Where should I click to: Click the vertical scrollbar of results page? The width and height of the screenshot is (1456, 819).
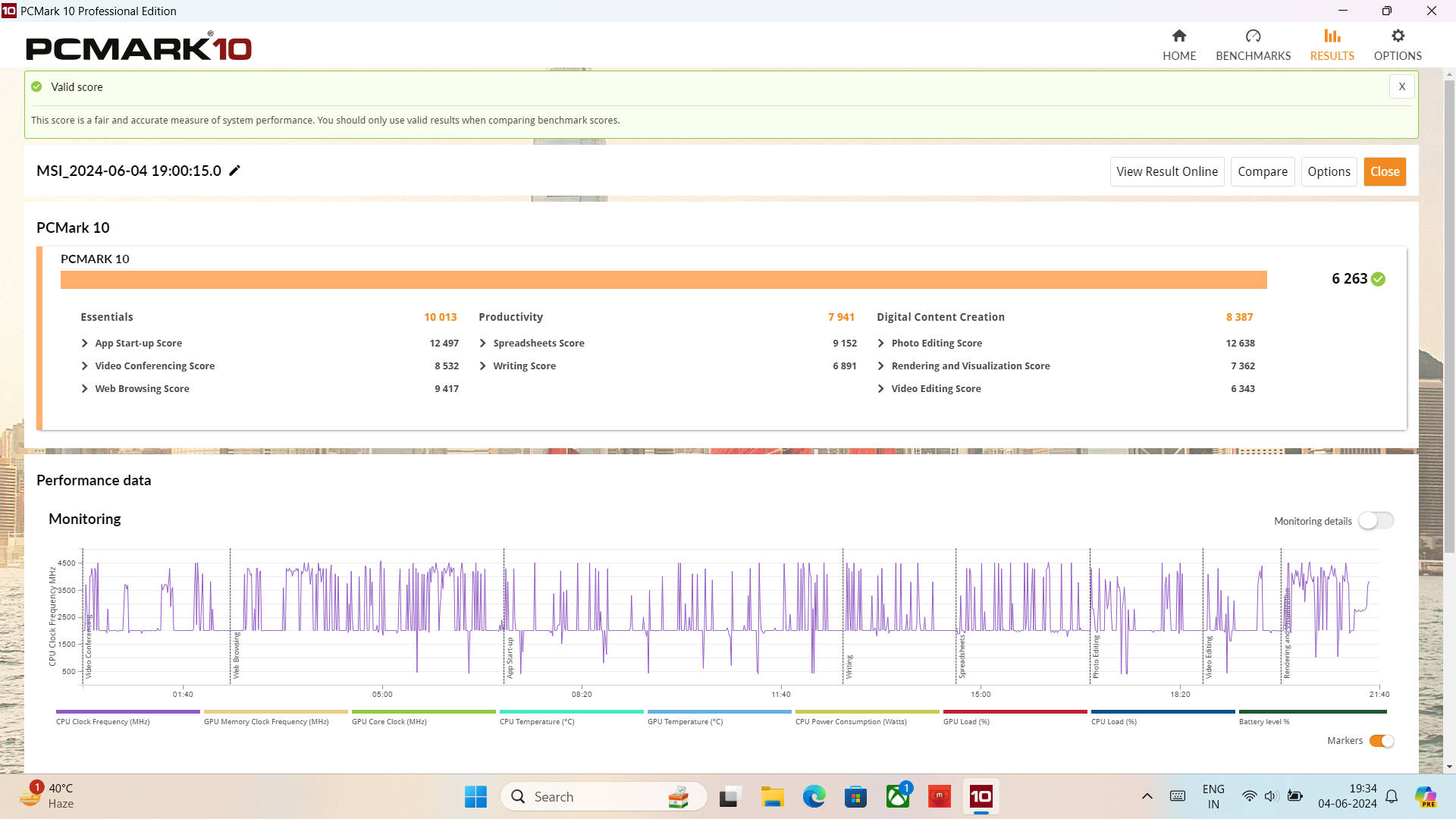pos(1449,316)
